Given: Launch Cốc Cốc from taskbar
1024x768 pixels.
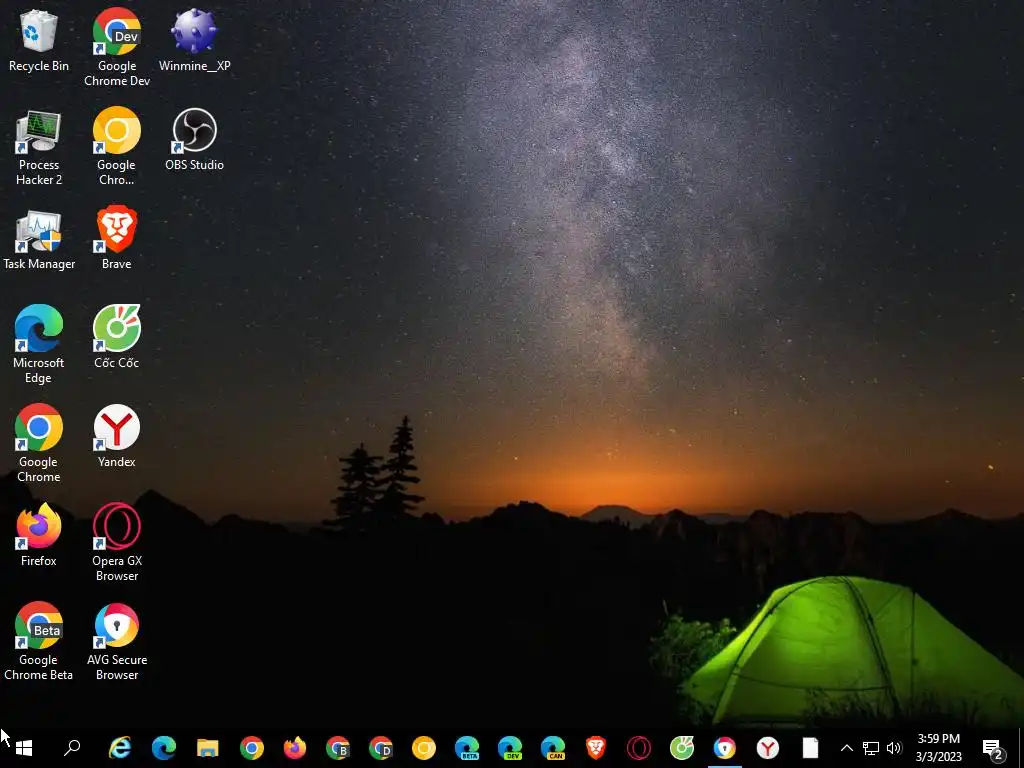Looking at the screenshot, I should point(682,748).
